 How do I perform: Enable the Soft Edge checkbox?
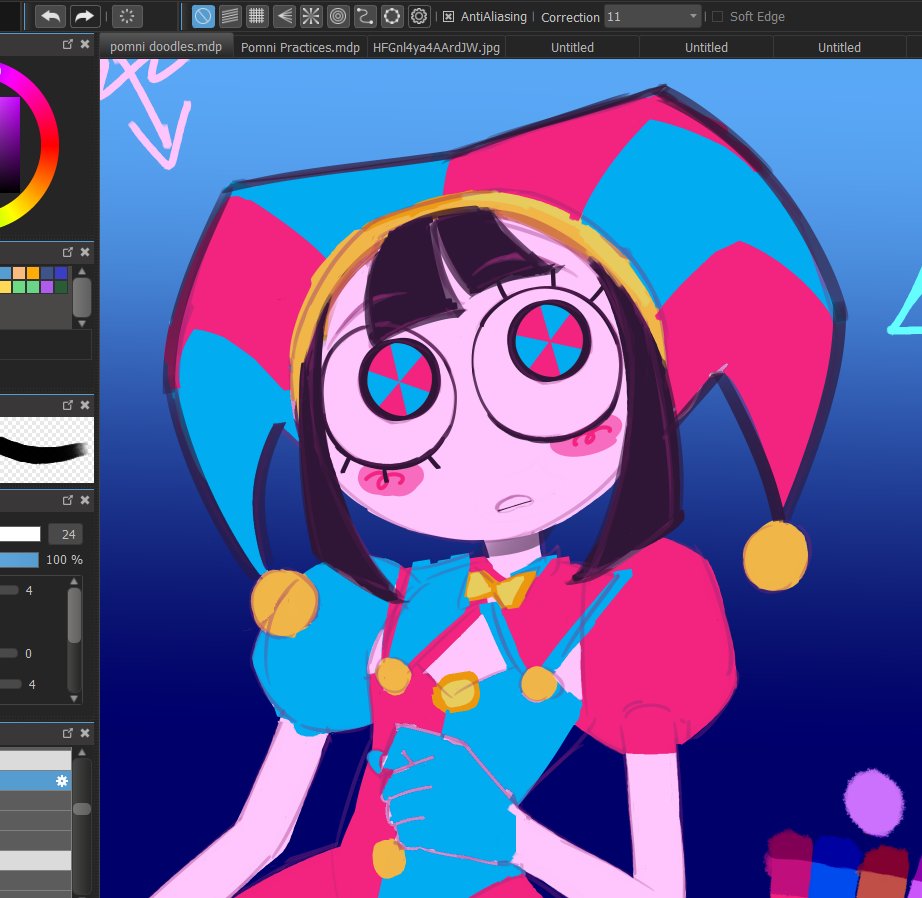point(717,16)
